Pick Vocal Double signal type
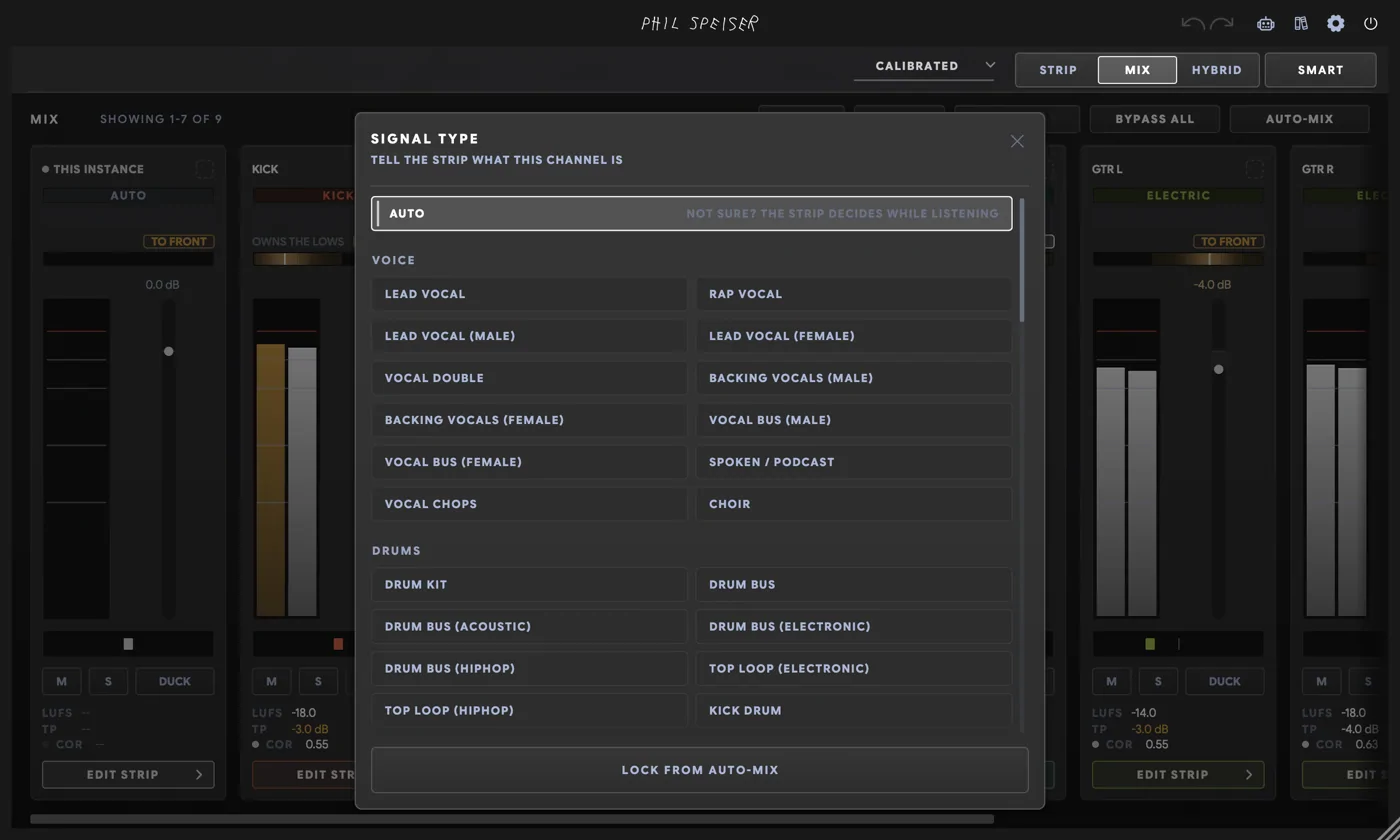 529,378
